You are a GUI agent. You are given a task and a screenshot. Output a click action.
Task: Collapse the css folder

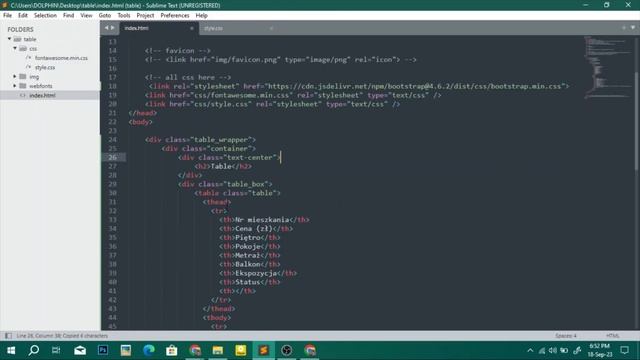15,49
